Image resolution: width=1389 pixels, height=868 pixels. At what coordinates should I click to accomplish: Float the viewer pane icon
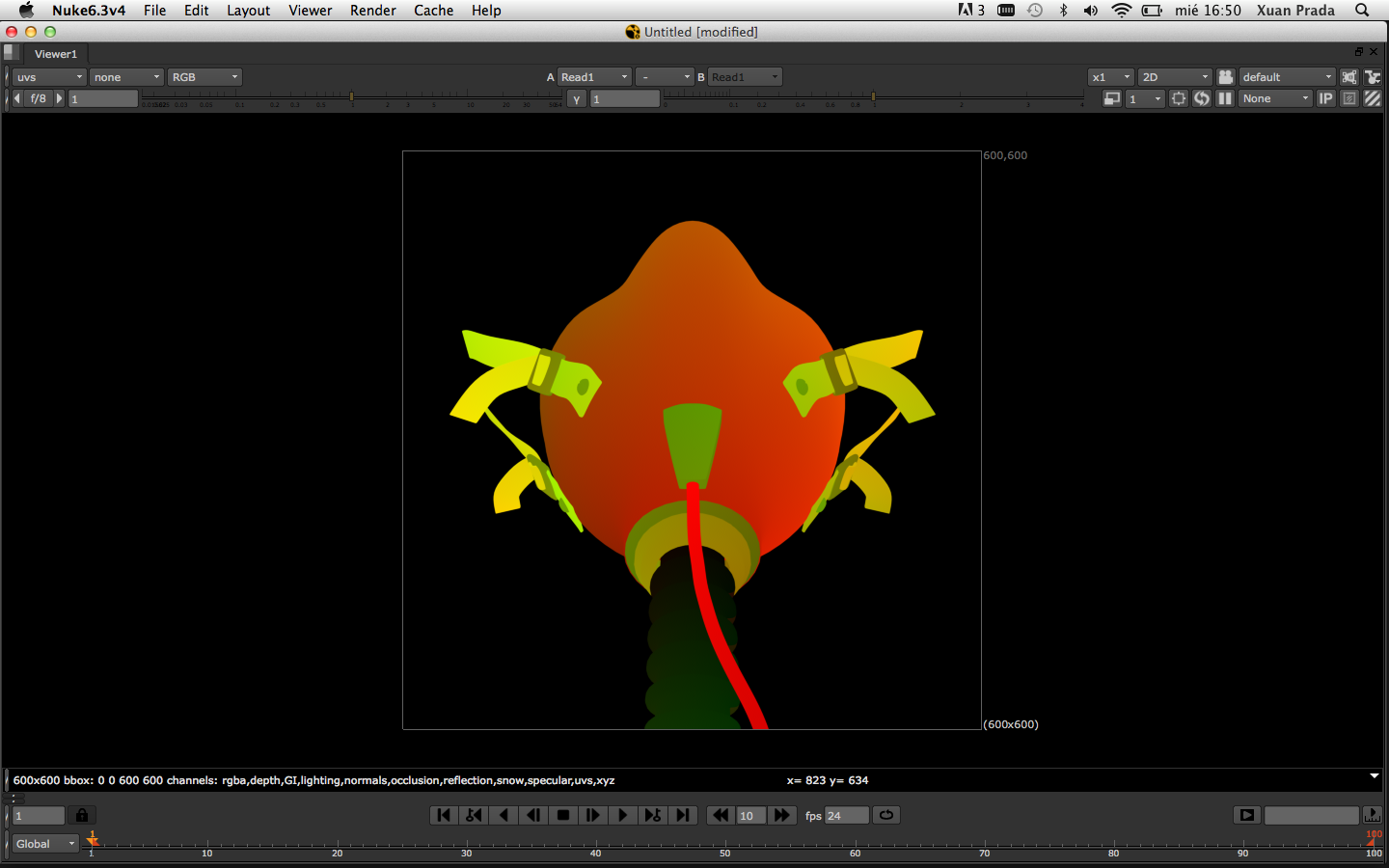[x=1358, y=52]
